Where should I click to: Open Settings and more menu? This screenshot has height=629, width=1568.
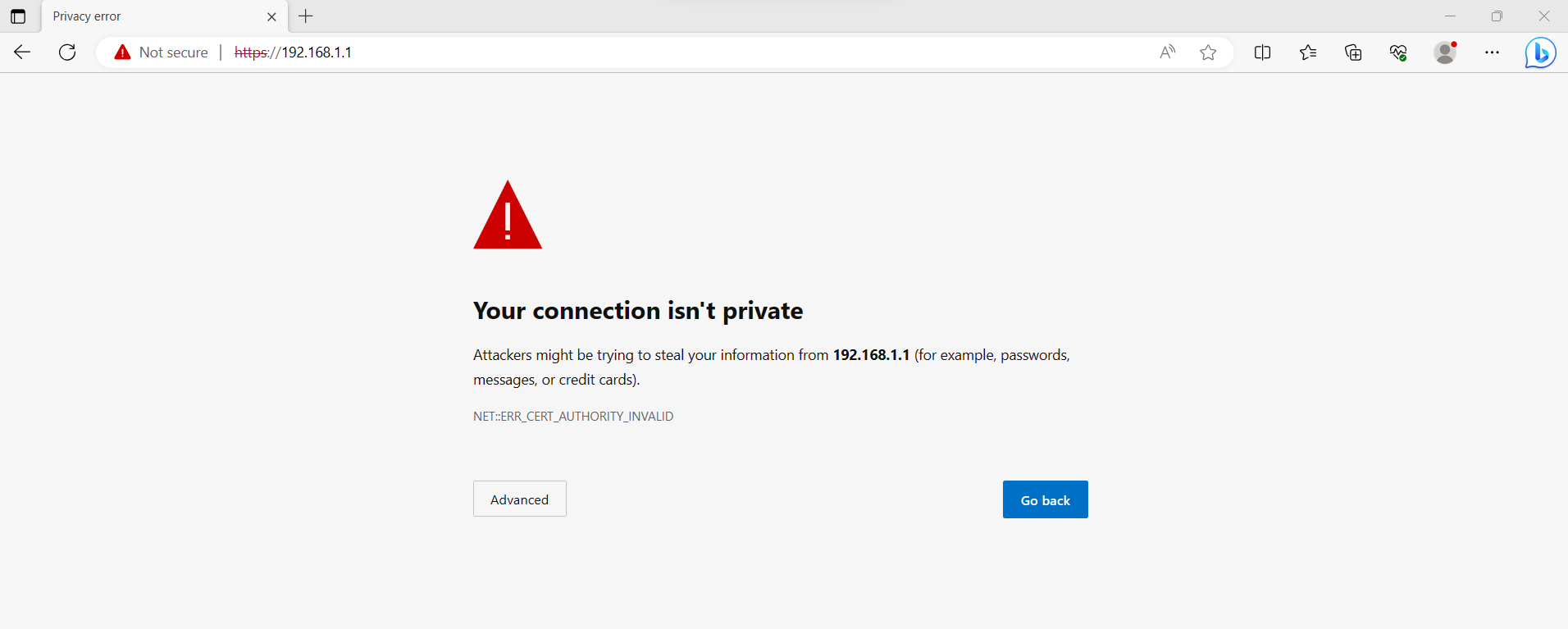coord(1492,52)
